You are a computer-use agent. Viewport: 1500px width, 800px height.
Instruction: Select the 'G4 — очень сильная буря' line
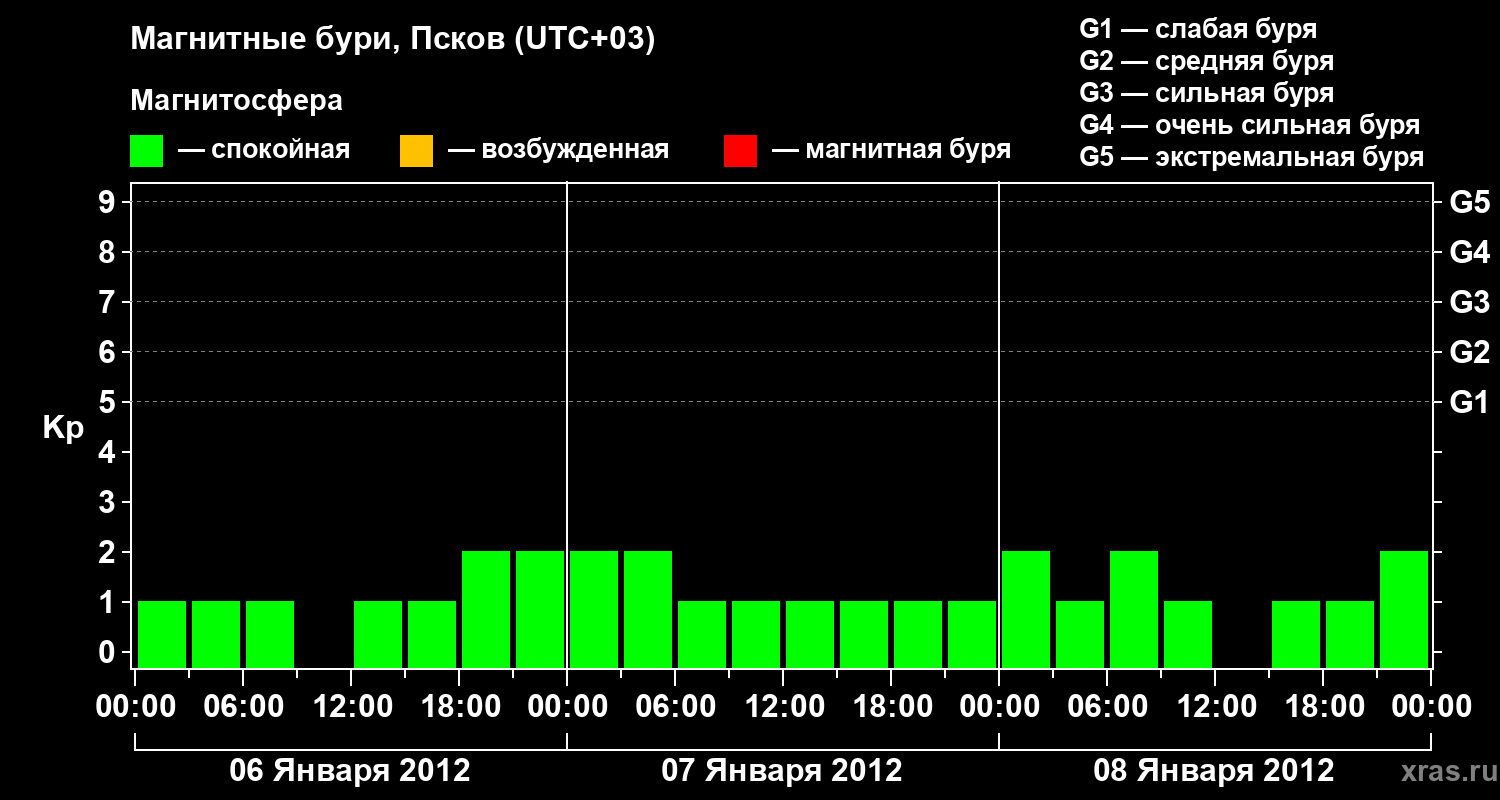click(1250, 125)
